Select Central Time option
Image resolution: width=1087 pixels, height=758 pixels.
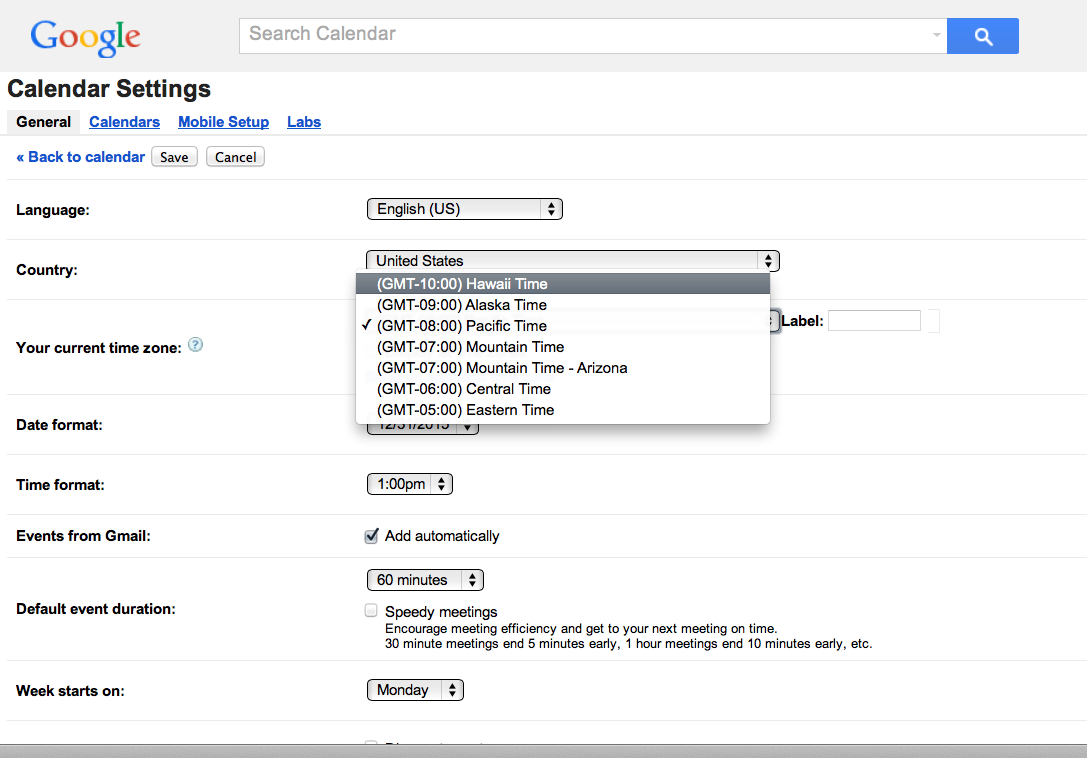click(x=562, y=389)
